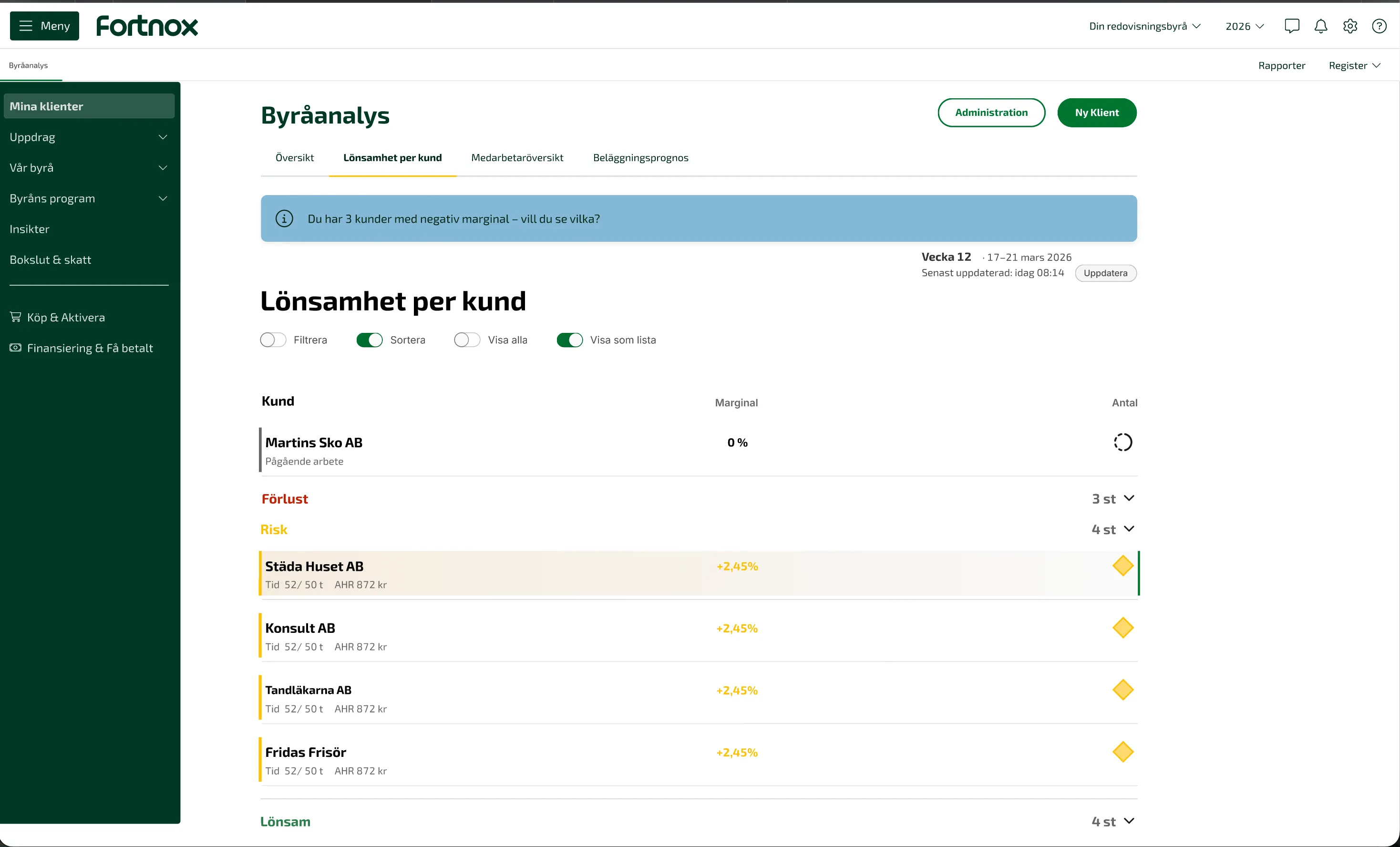Open Finansiering & Få betalt in the sidebar

[81, 348]
